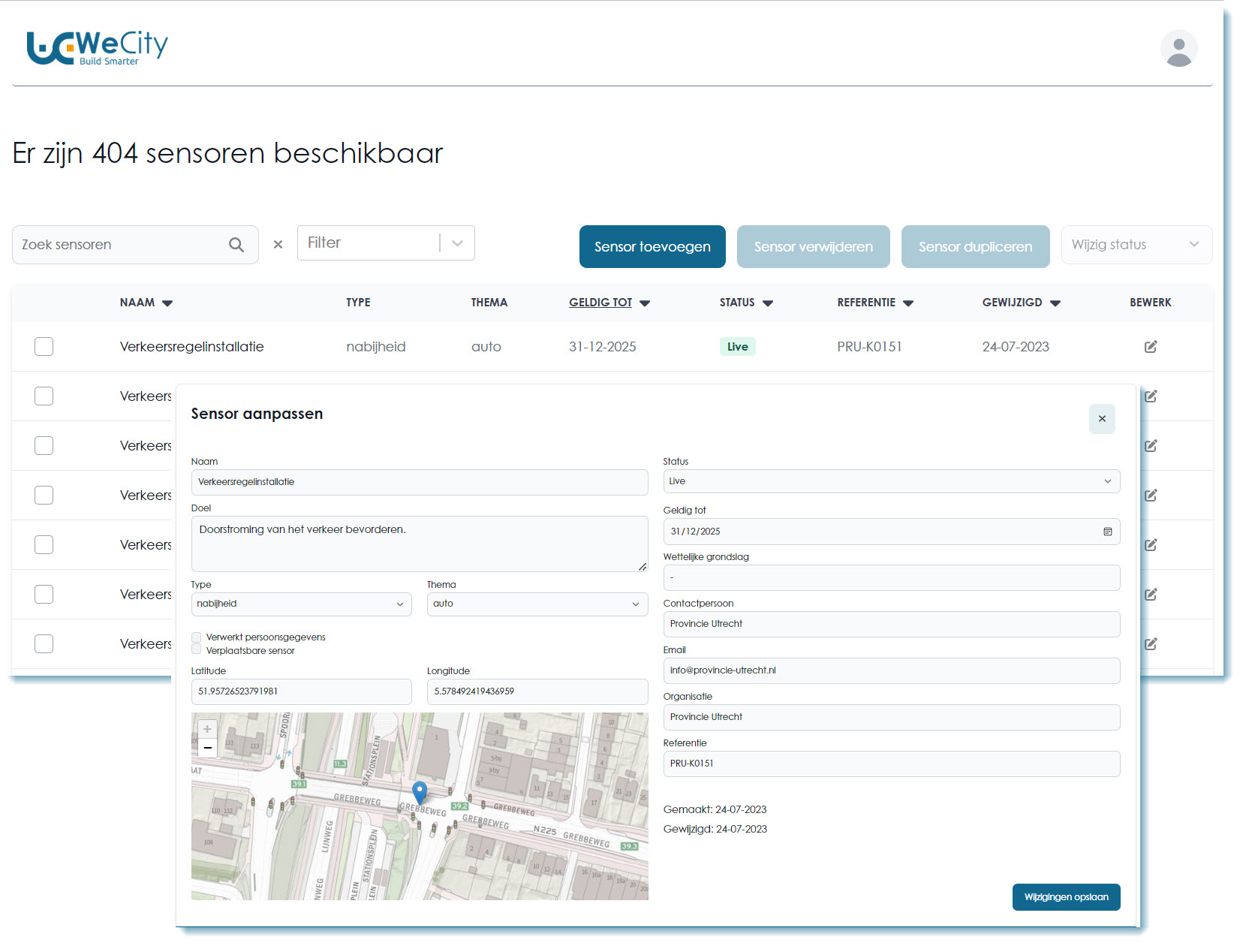Open the Status dropdown showing Live
This screenshot has width=1240, height=952.
point(891,481)
